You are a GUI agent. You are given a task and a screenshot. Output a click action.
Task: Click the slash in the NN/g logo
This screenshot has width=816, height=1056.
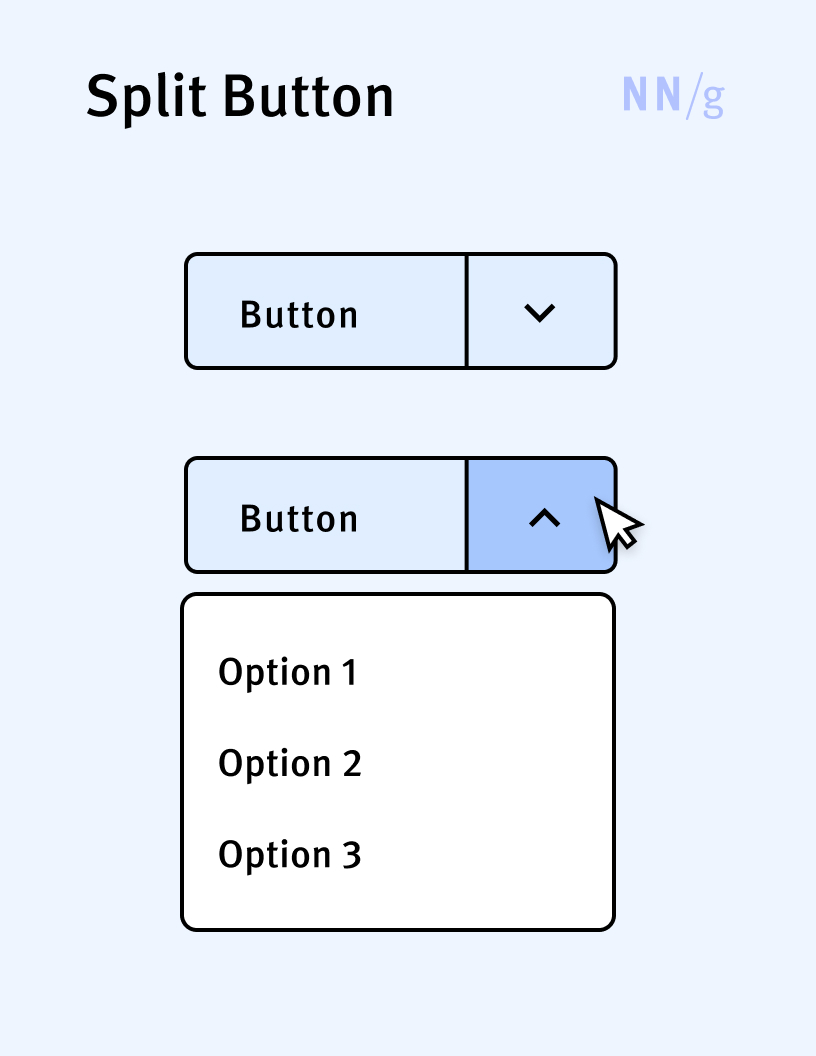693,97
